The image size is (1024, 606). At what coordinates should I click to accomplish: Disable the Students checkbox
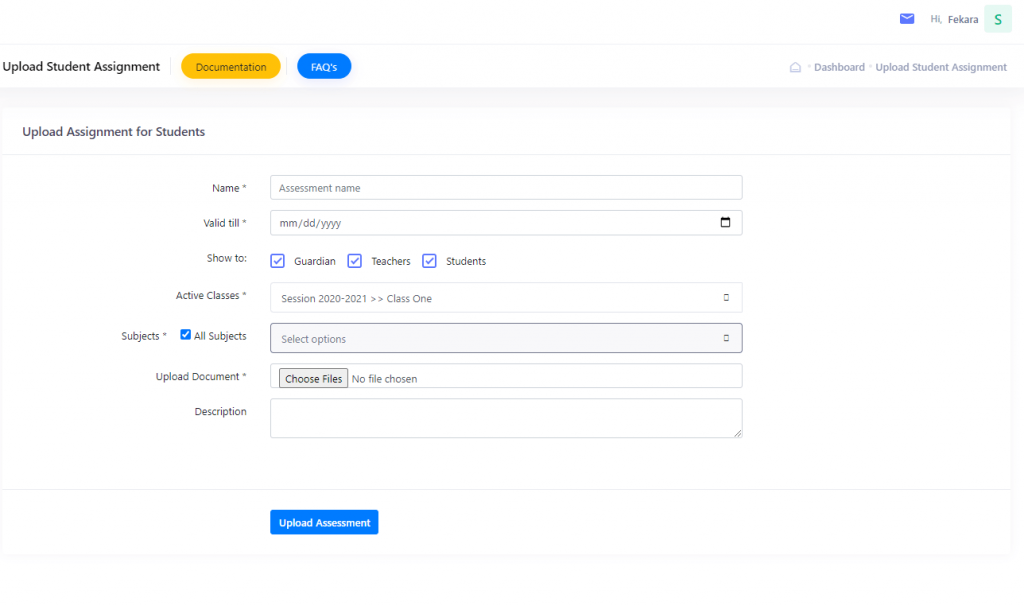tap(429, 261)
